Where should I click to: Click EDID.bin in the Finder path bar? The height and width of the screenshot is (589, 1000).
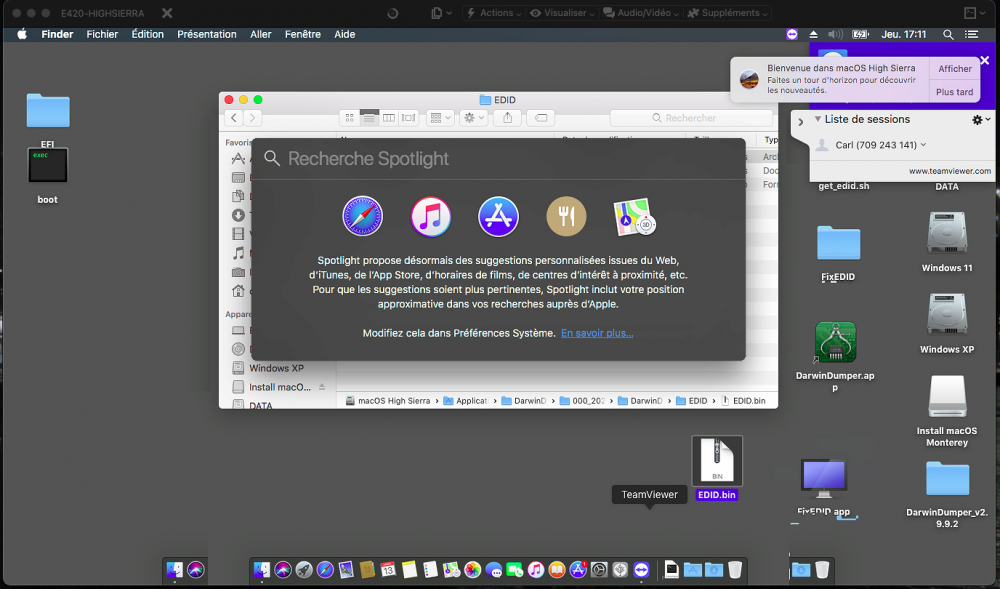pyautogui.click(x=744, y=401)
